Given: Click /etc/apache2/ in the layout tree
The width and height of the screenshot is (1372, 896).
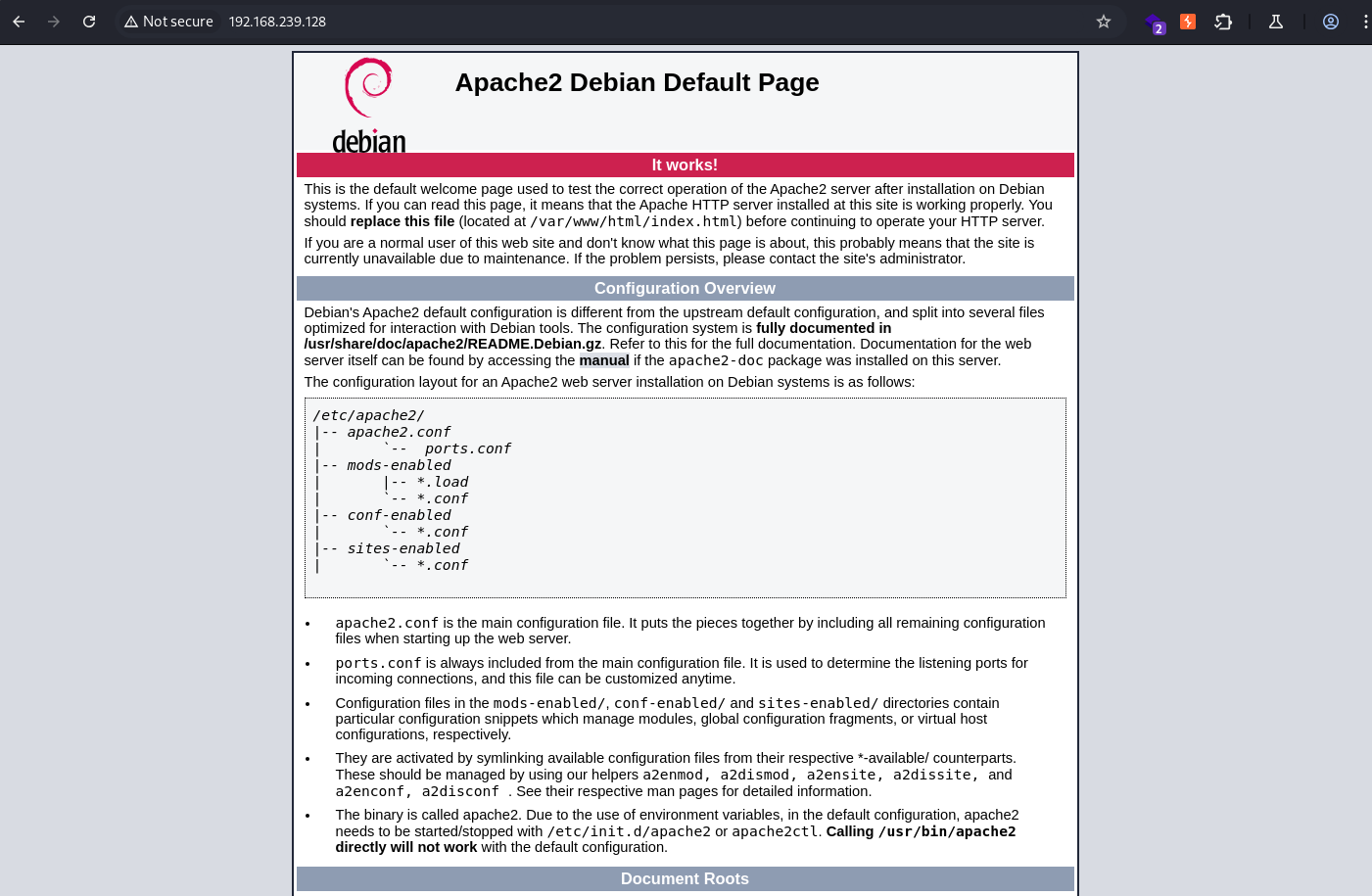Looking at the screenshot, I should 369,415.
